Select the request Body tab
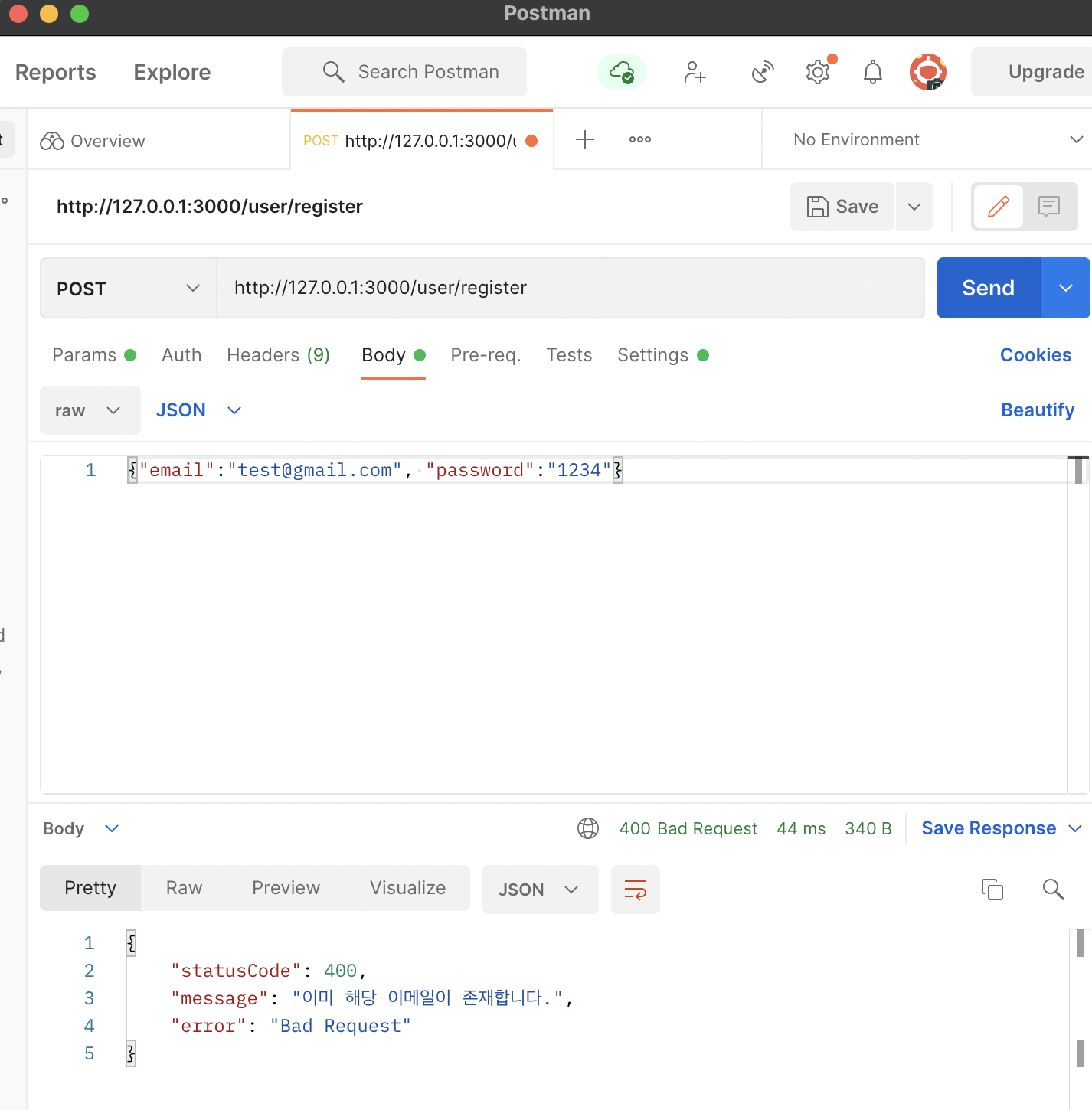This screenshot has width=1092, height=1110. coord(394,355)
